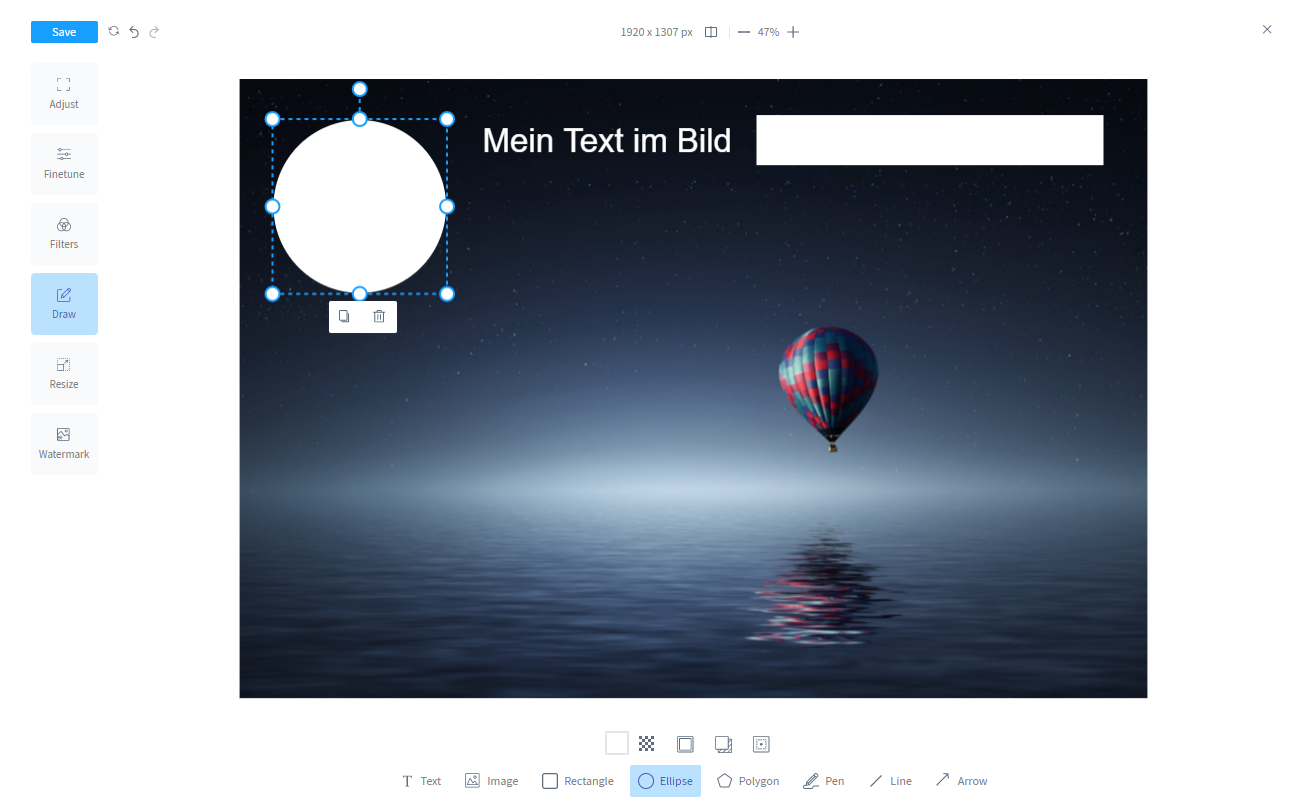The height and width of the screenshot is (806, 1312).
Task: Click the white circle shape
Action: [x=359, y=206]
